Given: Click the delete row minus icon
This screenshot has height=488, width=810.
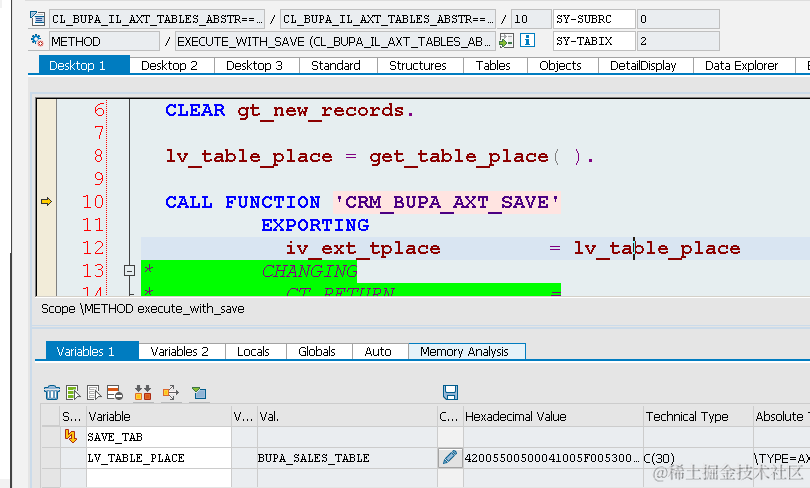Looking at the screenshot, I should coord(115,392).
